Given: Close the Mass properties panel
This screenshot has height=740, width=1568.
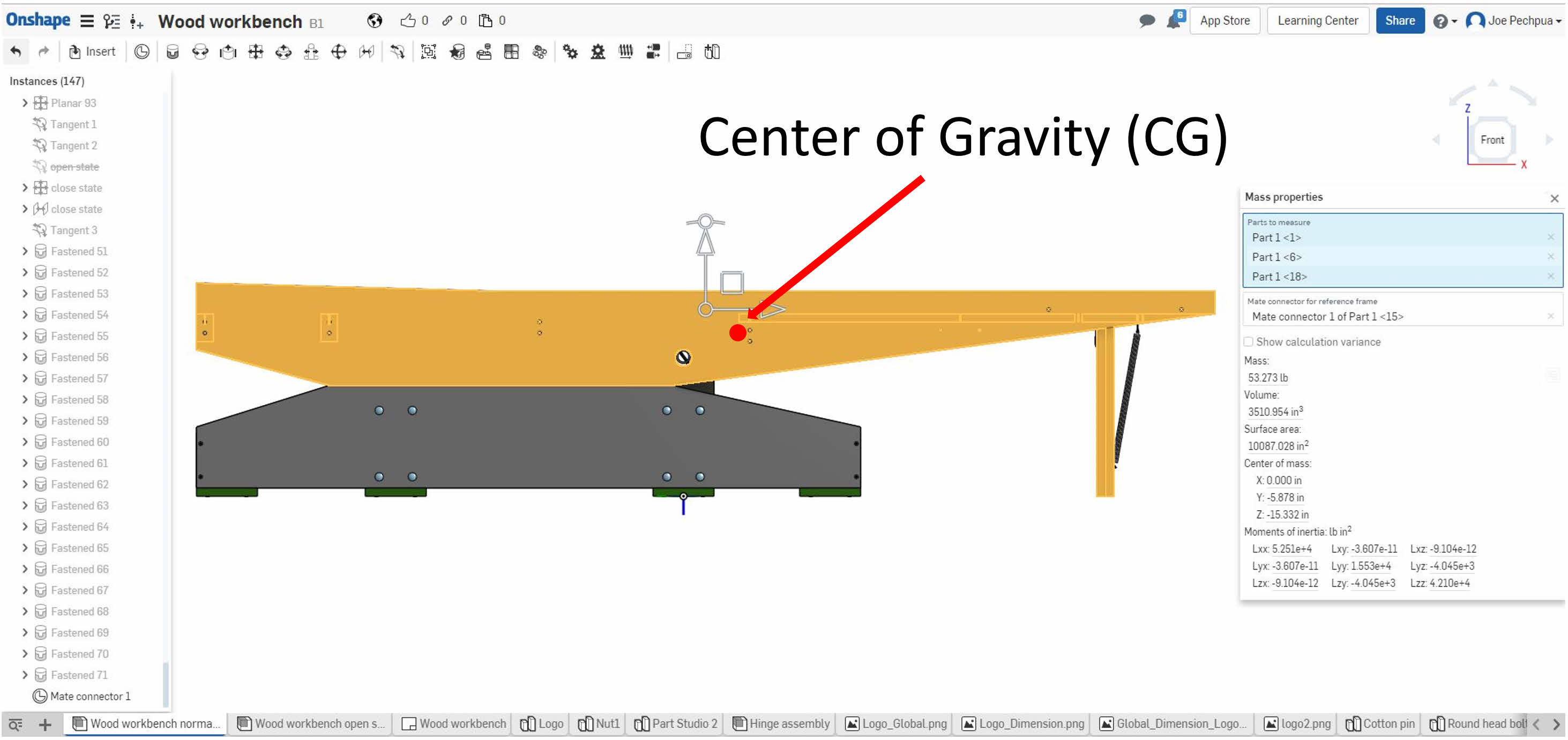Looking at the screenshot, I should [x=1554, y=198].
